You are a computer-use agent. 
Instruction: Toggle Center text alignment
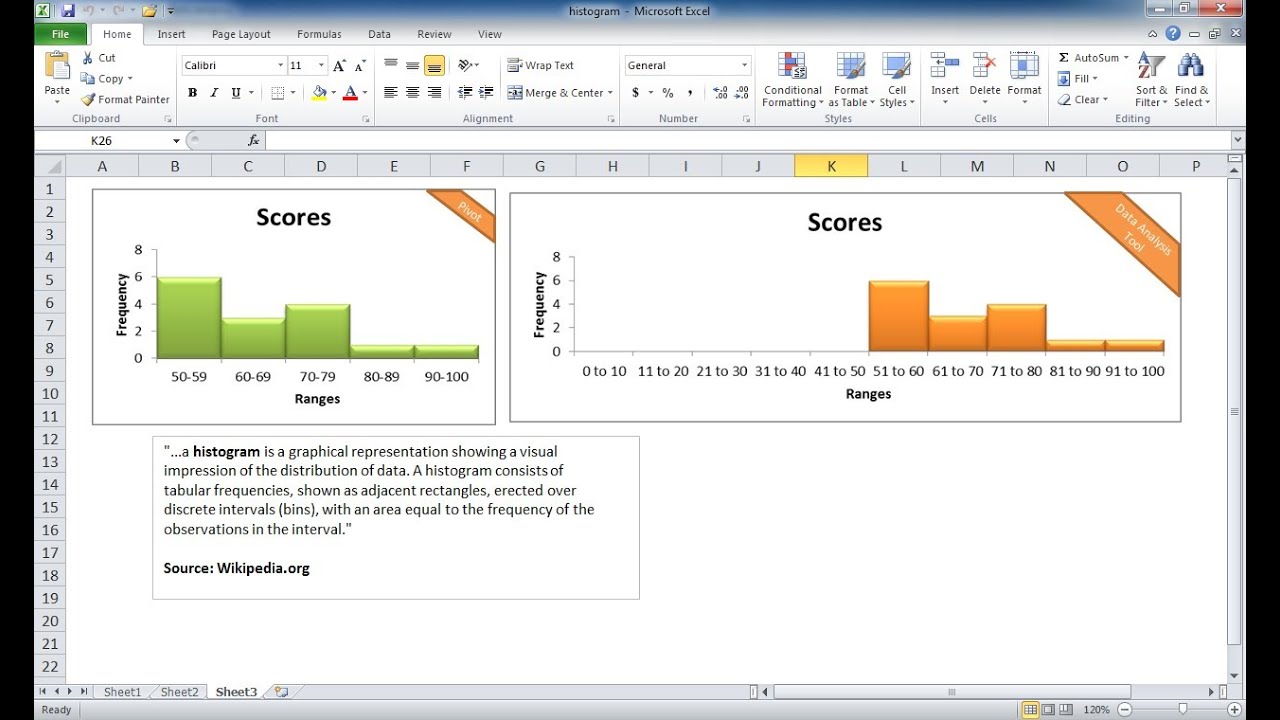pos(412,93)
